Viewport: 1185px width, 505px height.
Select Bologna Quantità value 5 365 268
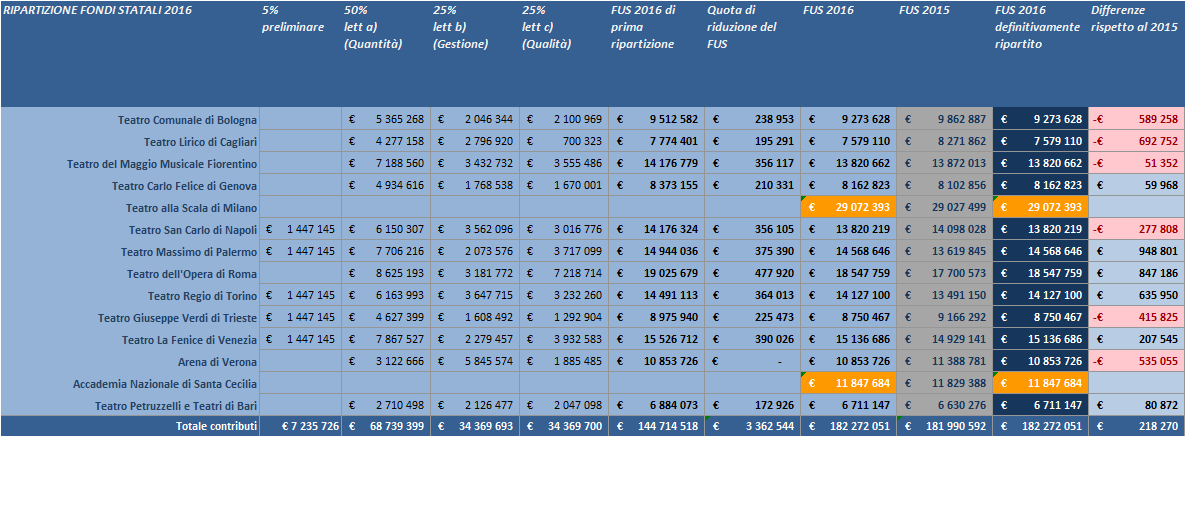(x=385, y=119)
